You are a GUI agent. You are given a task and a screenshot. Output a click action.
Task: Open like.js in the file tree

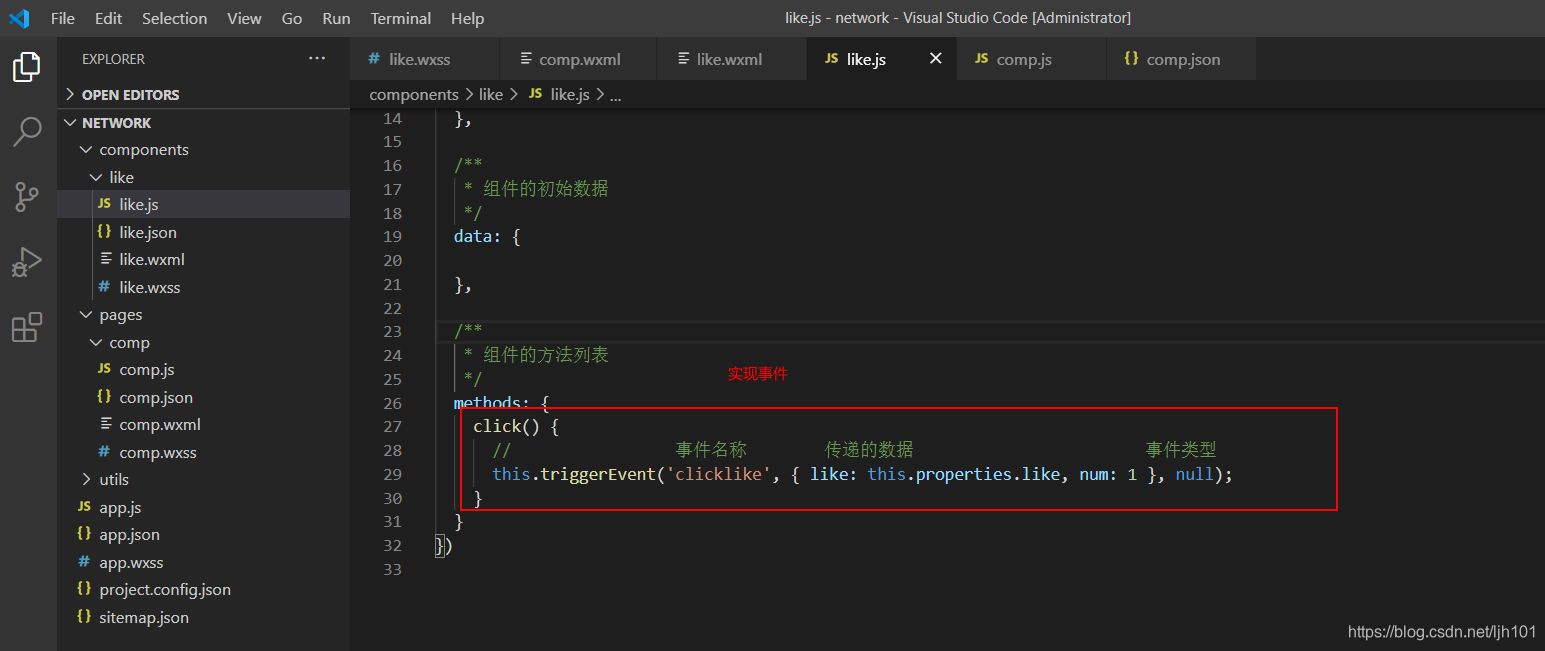(203, 204)
